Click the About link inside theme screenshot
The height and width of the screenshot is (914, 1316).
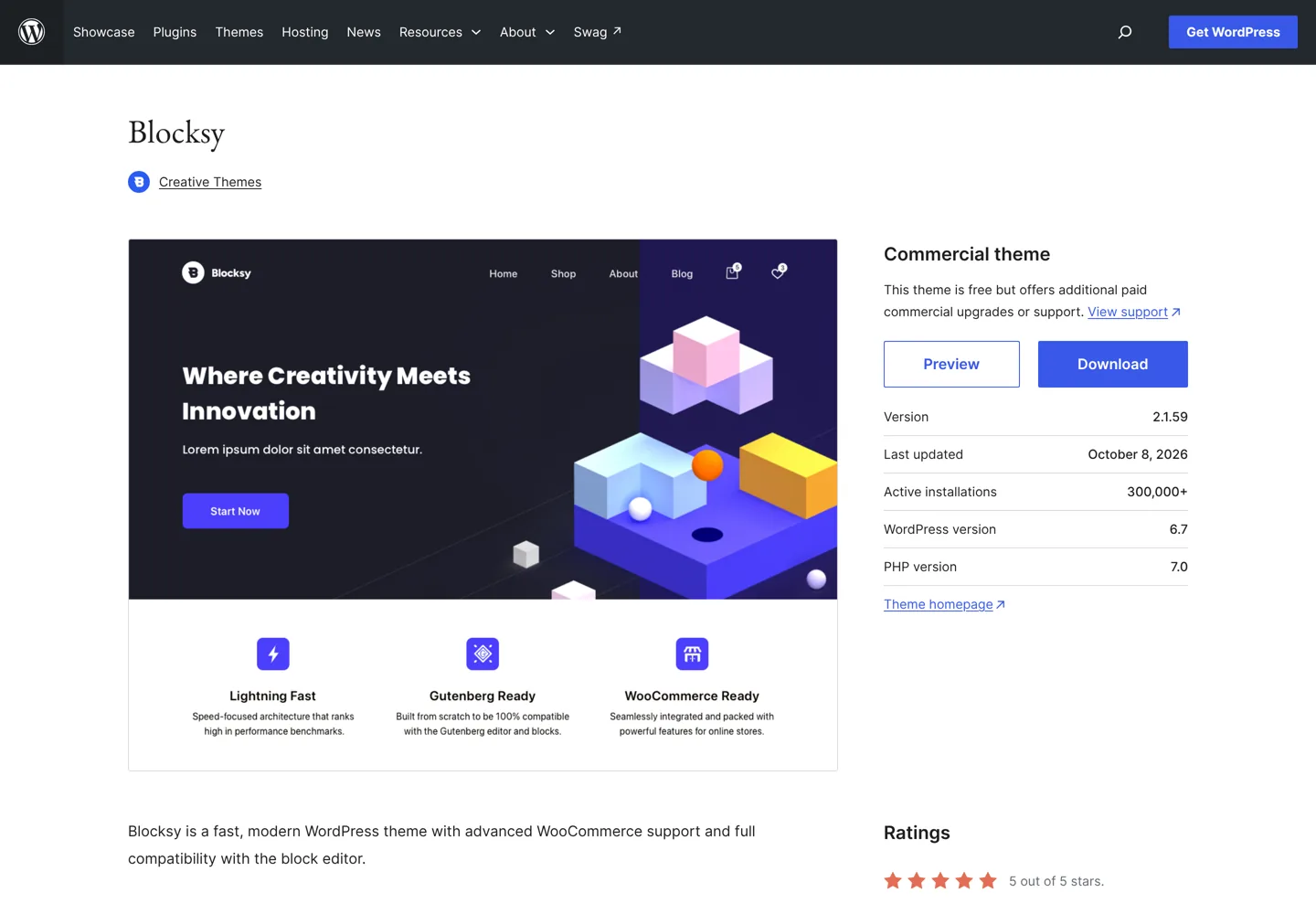[623, 273]
